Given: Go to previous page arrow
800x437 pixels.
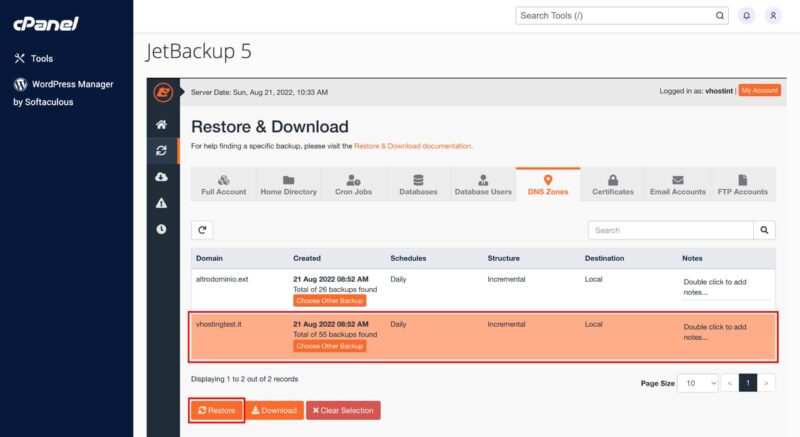Looking at the screenshot, I should click(730, 383).
